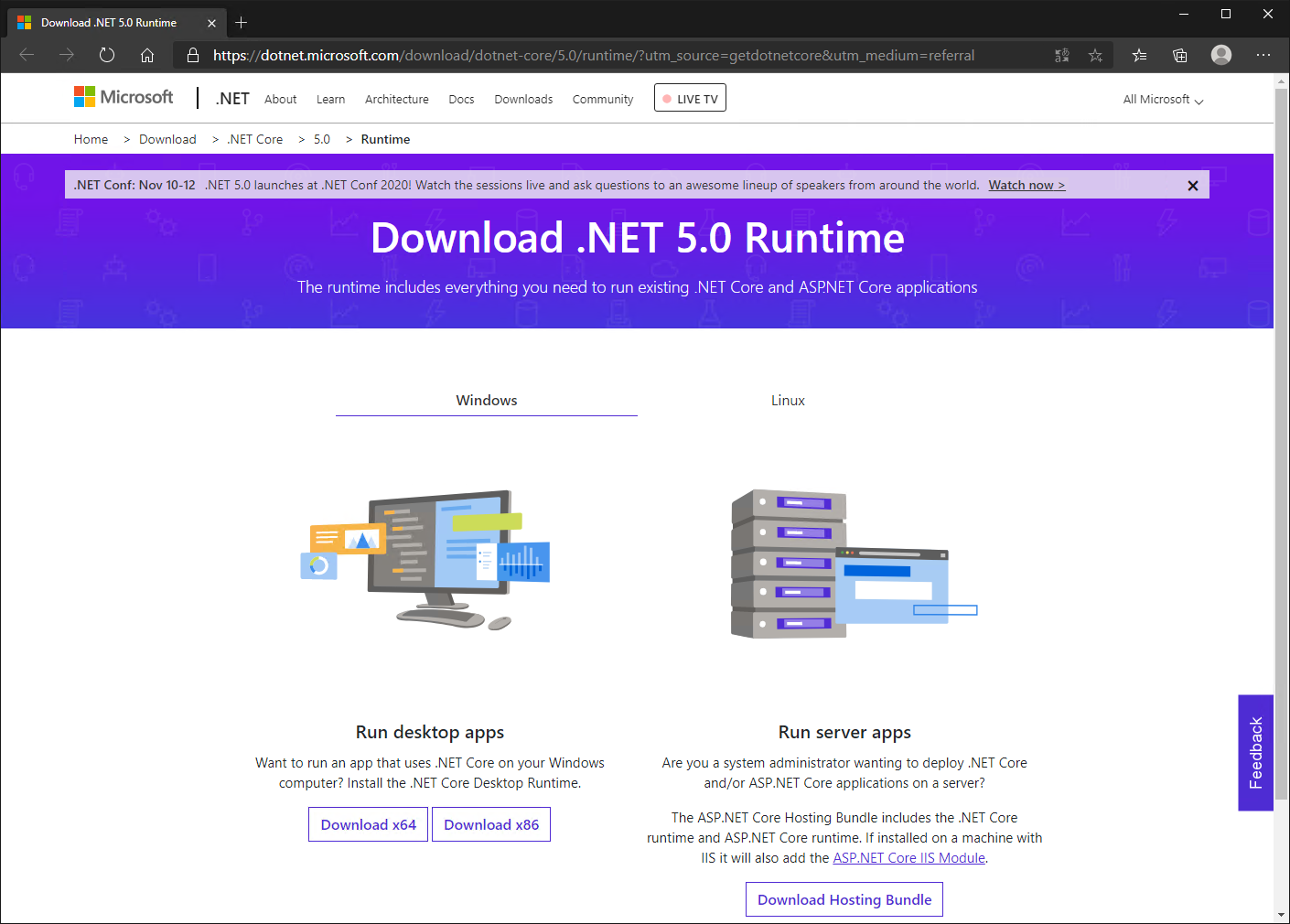Click the LIVE TV button
Image resolution: width=1290 pixels, height=924 pixels.
coord(690,98)
